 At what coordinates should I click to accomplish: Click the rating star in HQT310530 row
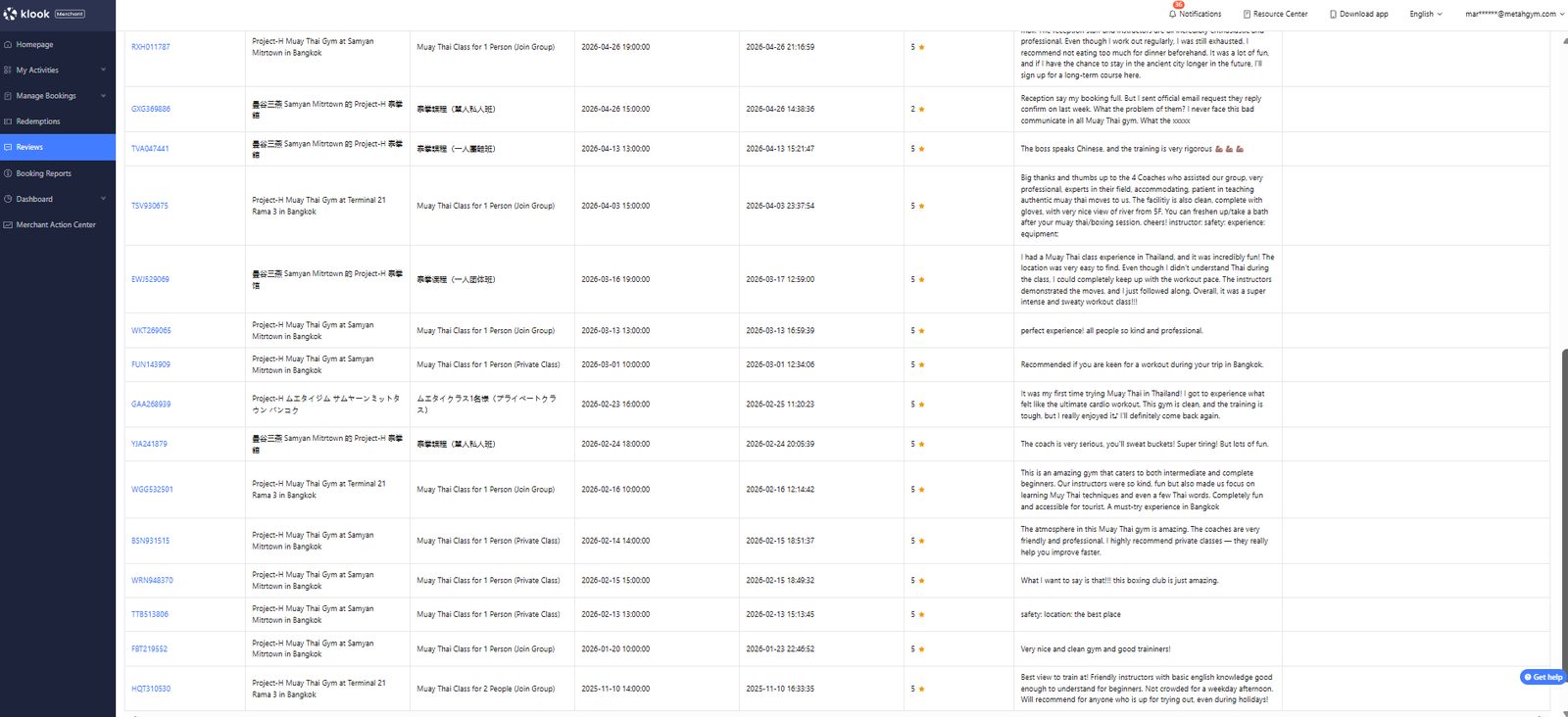point(921,689)
